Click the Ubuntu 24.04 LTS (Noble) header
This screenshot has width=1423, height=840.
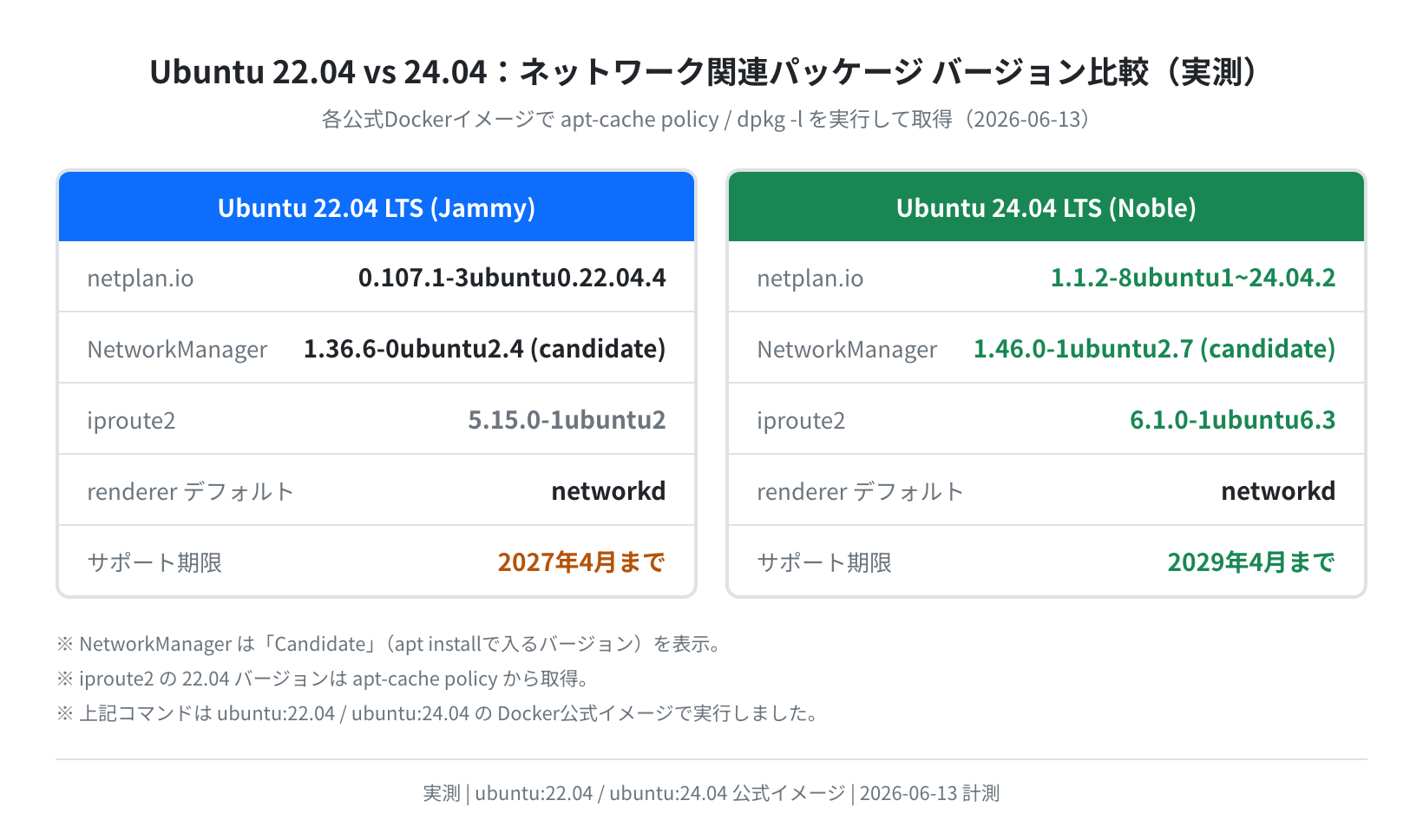coord(1046,207)
